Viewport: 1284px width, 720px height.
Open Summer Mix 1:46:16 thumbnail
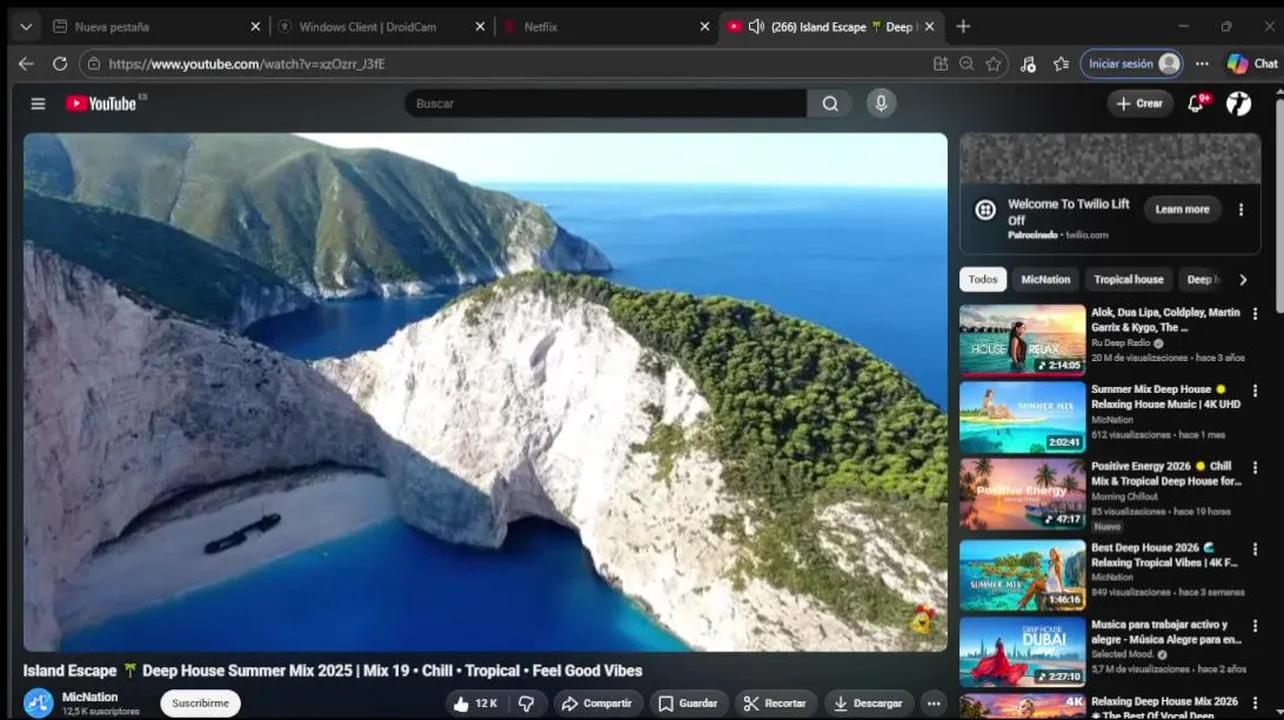tap(1022, 576)
